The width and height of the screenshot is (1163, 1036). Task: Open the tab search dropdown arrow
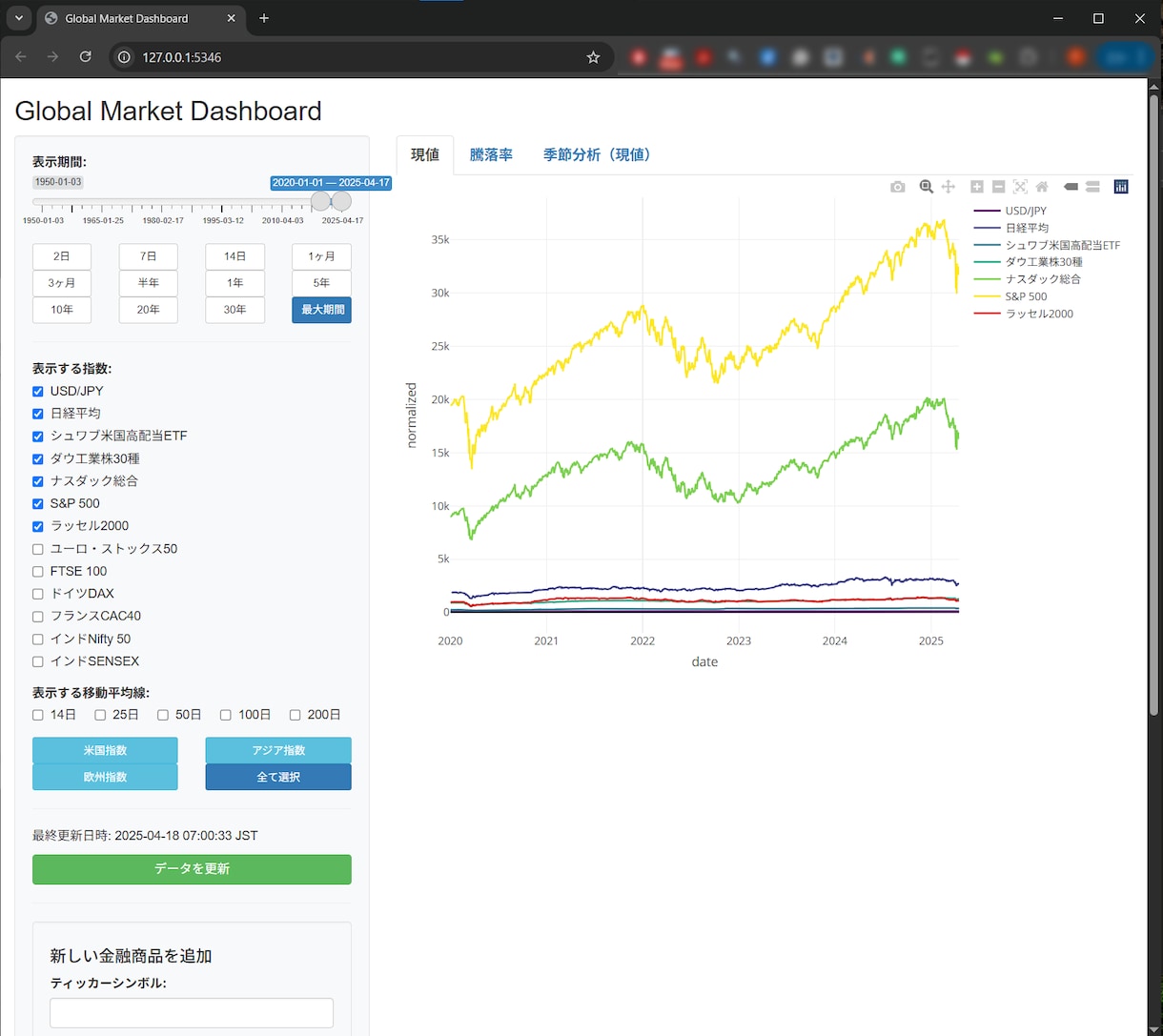point(18,18)
